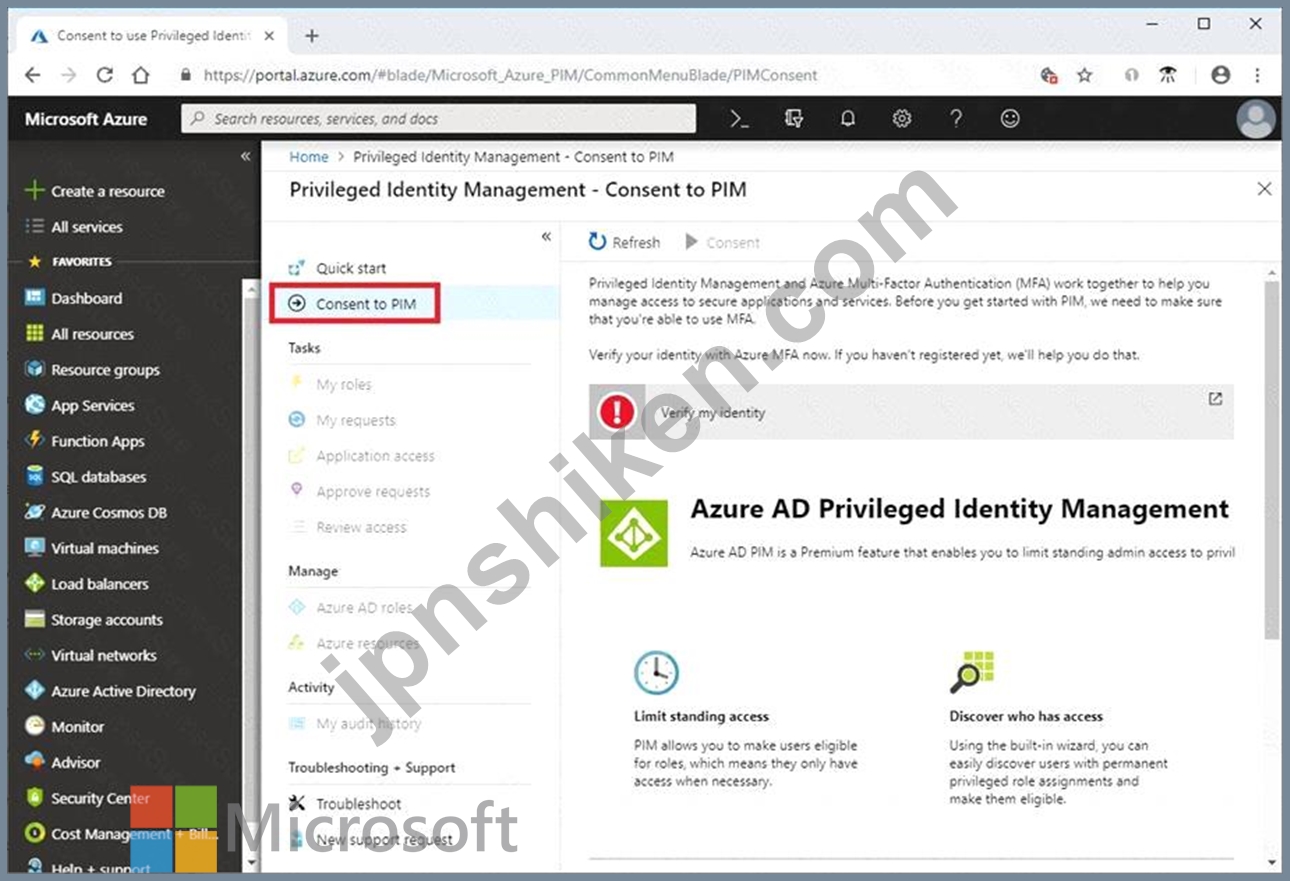Open Azure Cloud Shell icon

pos(739,119)
